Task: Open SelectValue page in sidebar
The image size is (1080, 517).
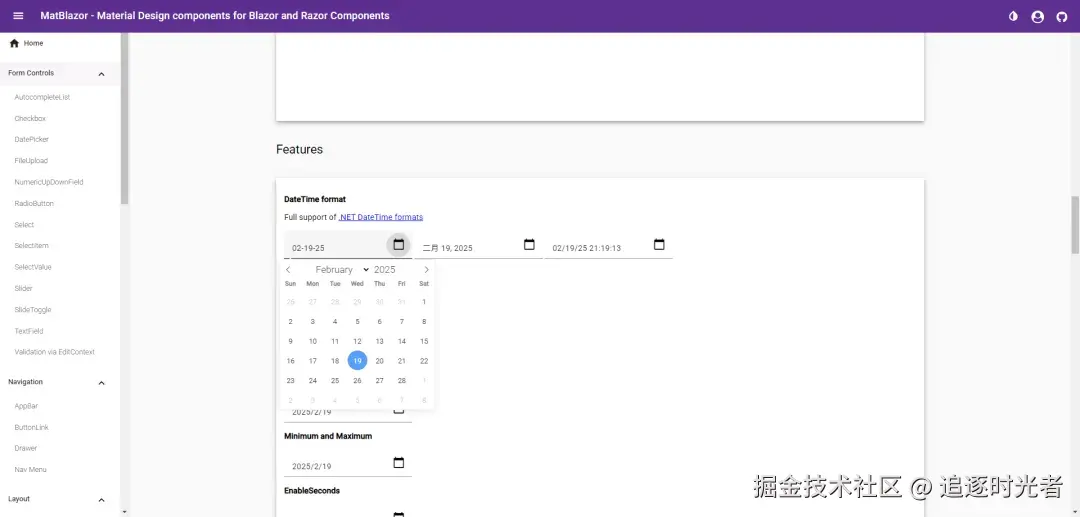Action: click(33, 266)
